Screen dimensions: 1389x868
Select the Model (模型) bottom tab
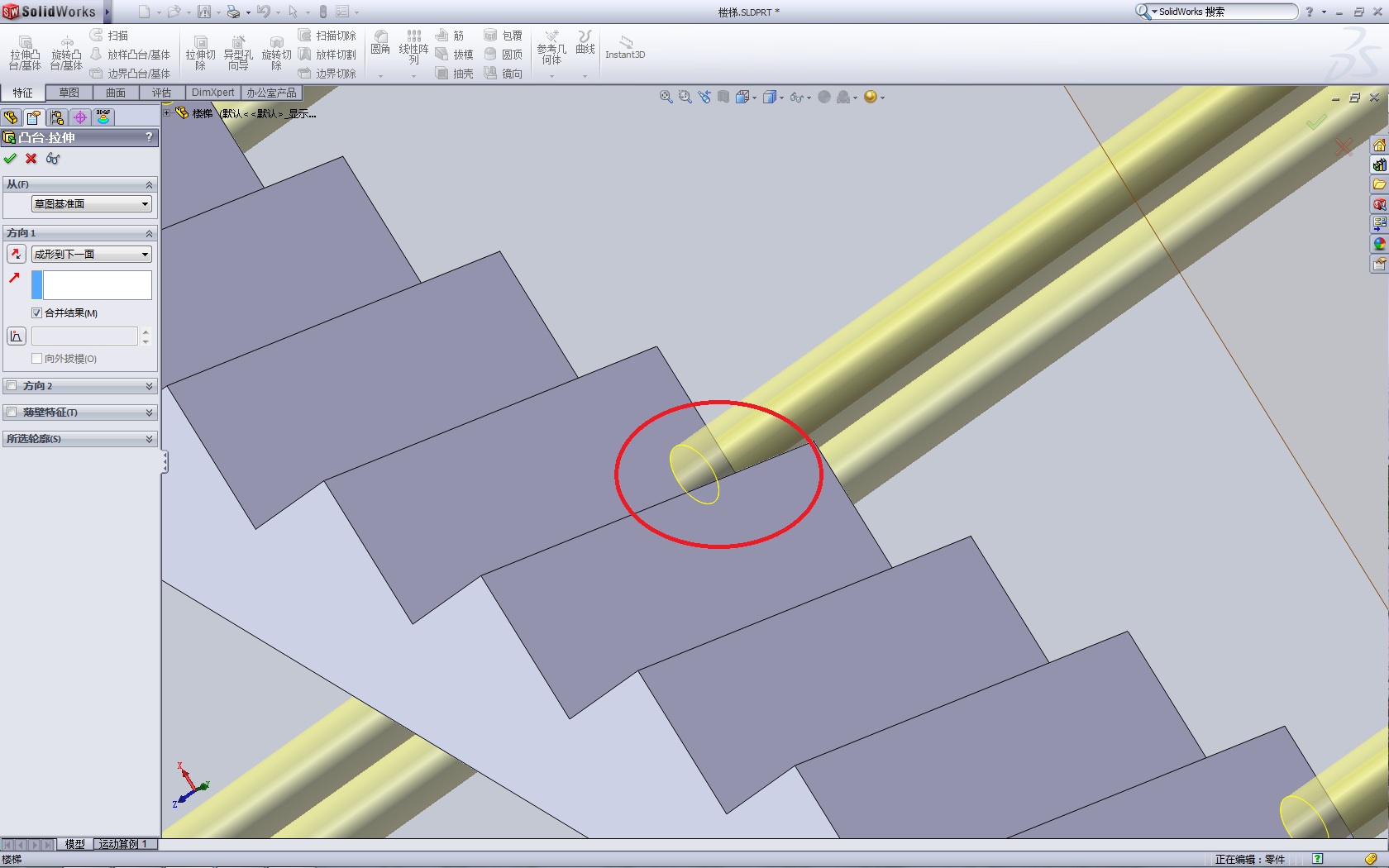point(75,844)
